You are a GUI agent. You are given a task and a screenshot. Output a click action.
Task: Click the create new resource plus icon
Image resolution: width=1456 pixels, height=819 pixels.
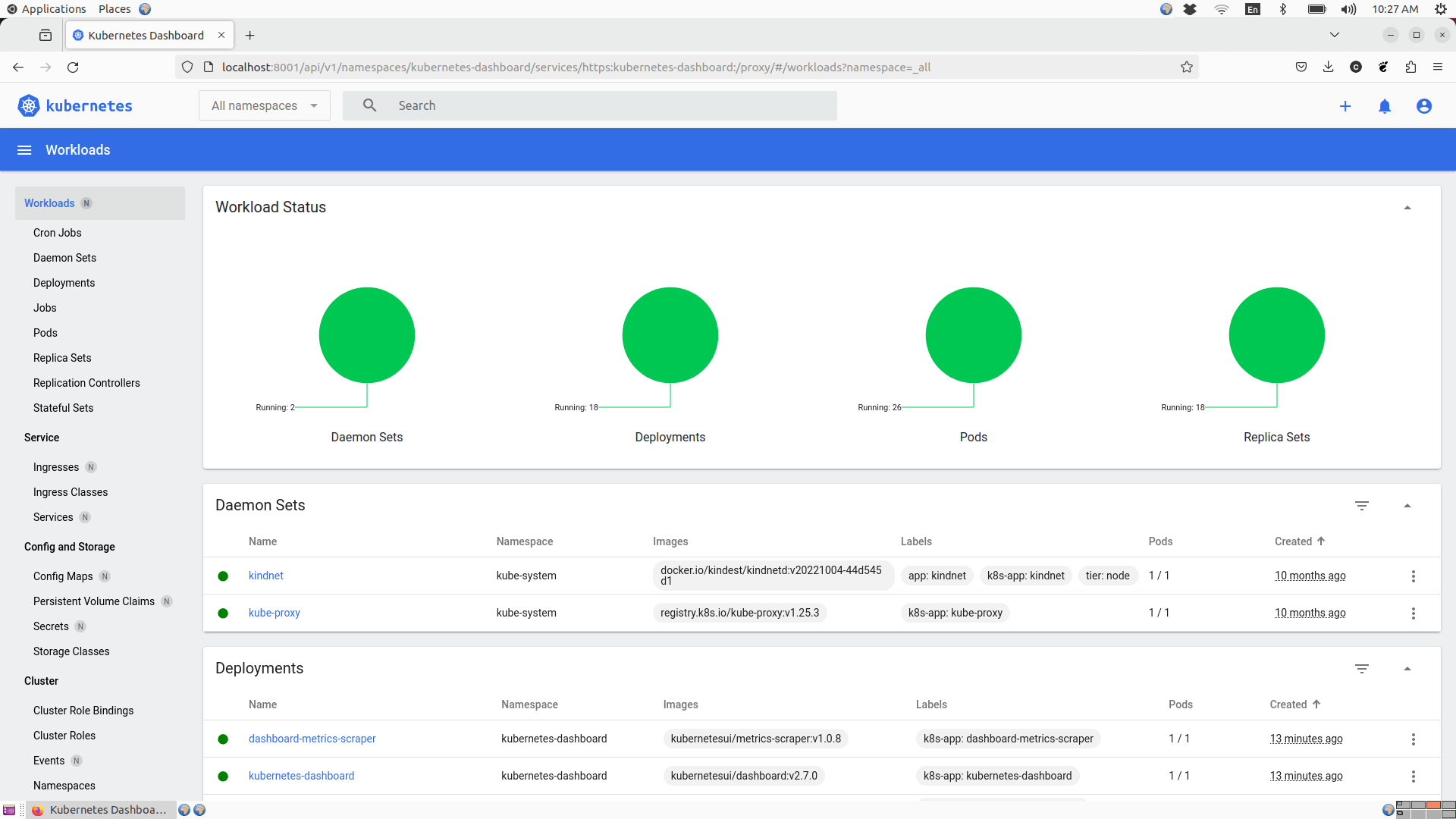coord(1345,106)
